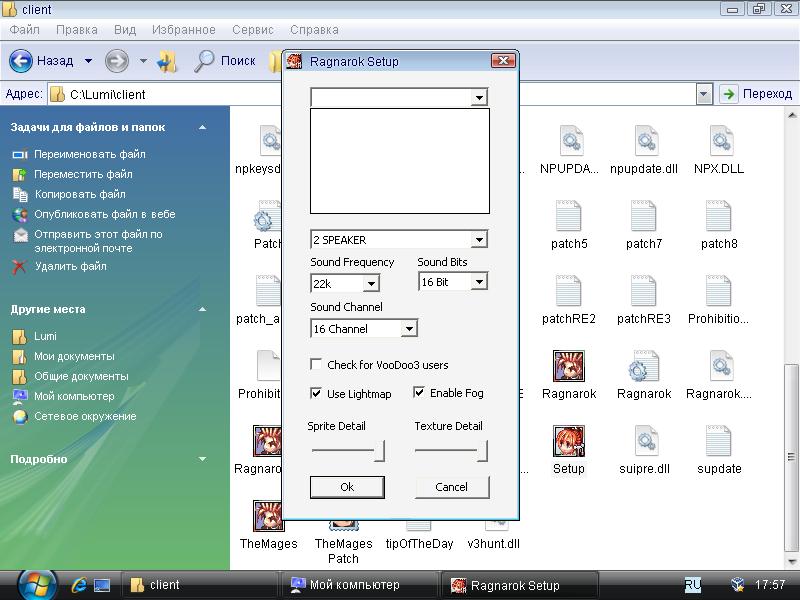The height and width of the screenshot is (600, 800).
Task: Open the NPUPDA... file icon
Action: (x=569, y=140)
